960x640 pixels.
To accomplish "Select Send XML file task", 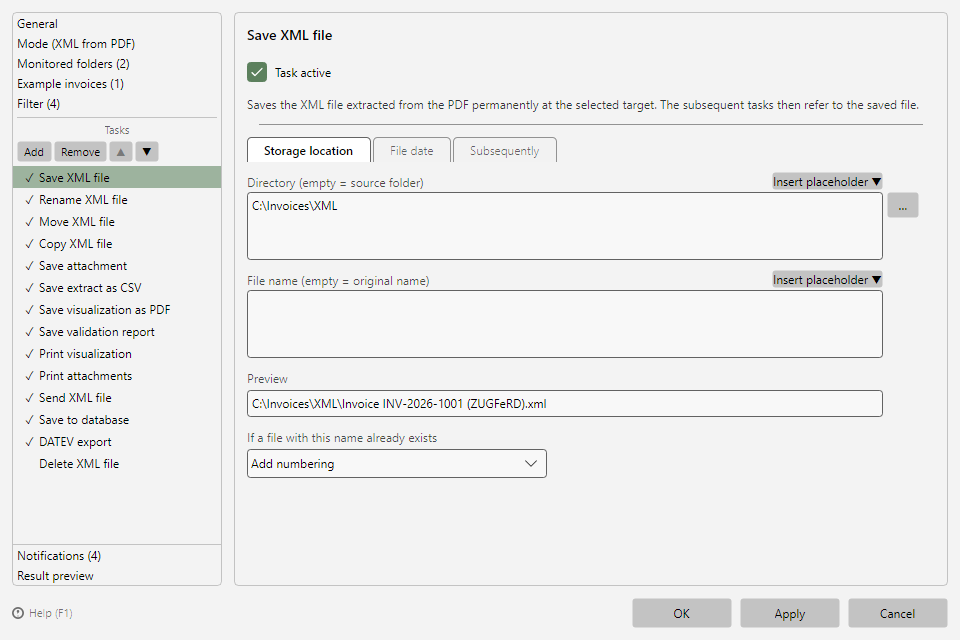I will (117, 397).
